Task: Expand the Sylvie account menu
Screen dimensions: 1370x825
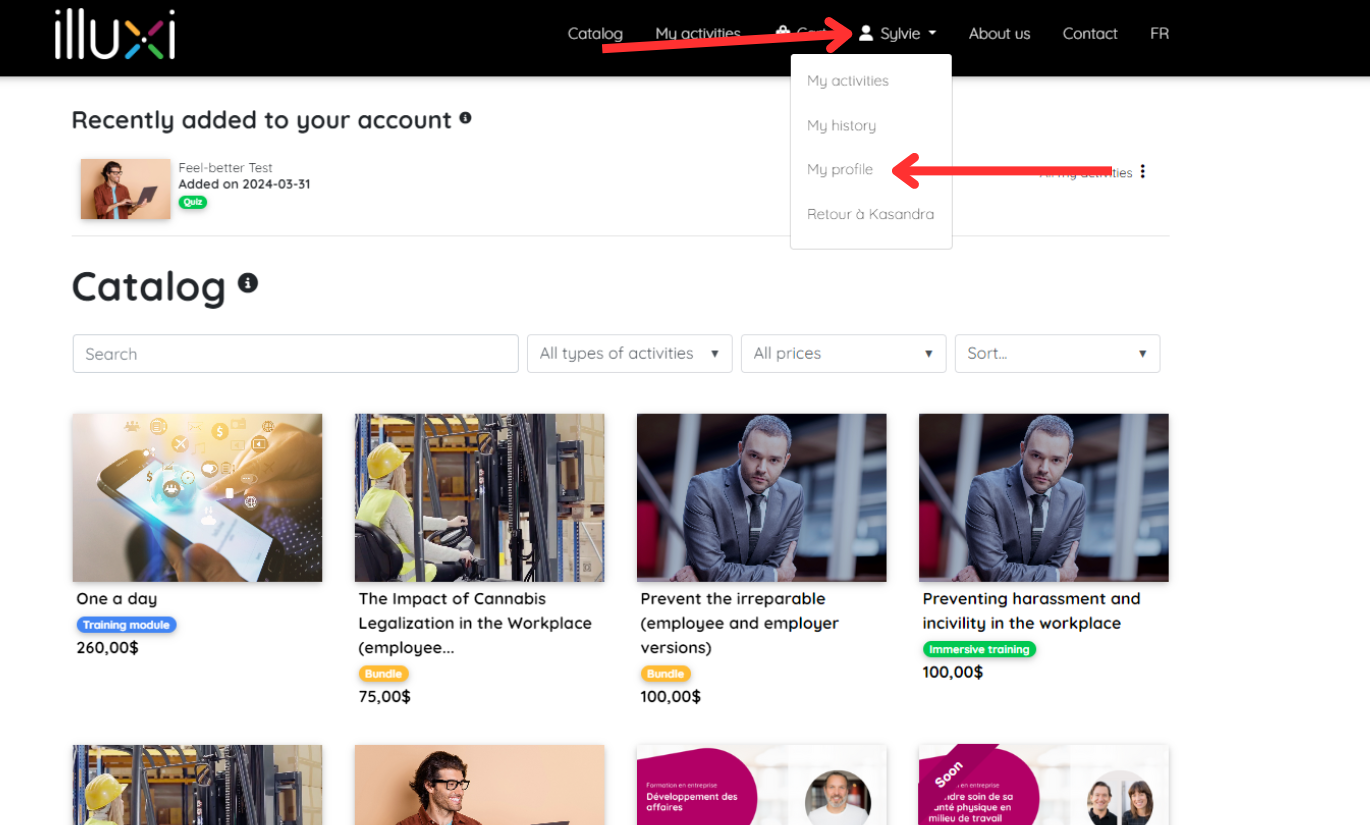Action: [x=899, y=33]
